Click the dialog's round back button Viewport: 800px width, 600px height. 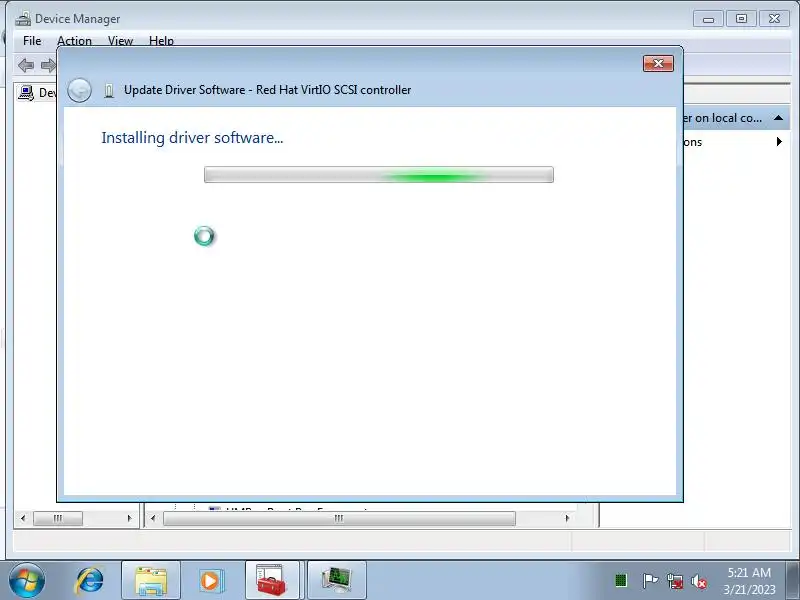pos(80,90)
